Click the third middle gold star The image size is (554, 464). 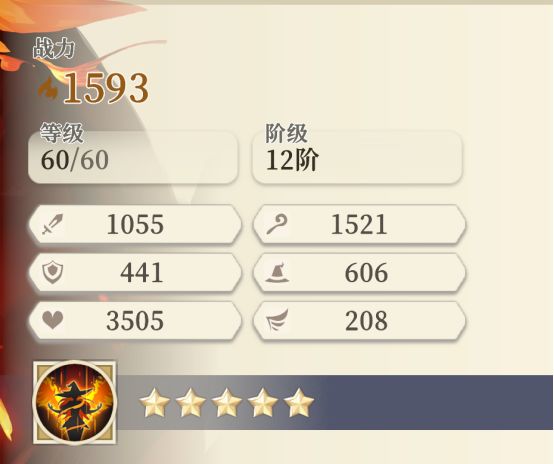coord(226,403)
